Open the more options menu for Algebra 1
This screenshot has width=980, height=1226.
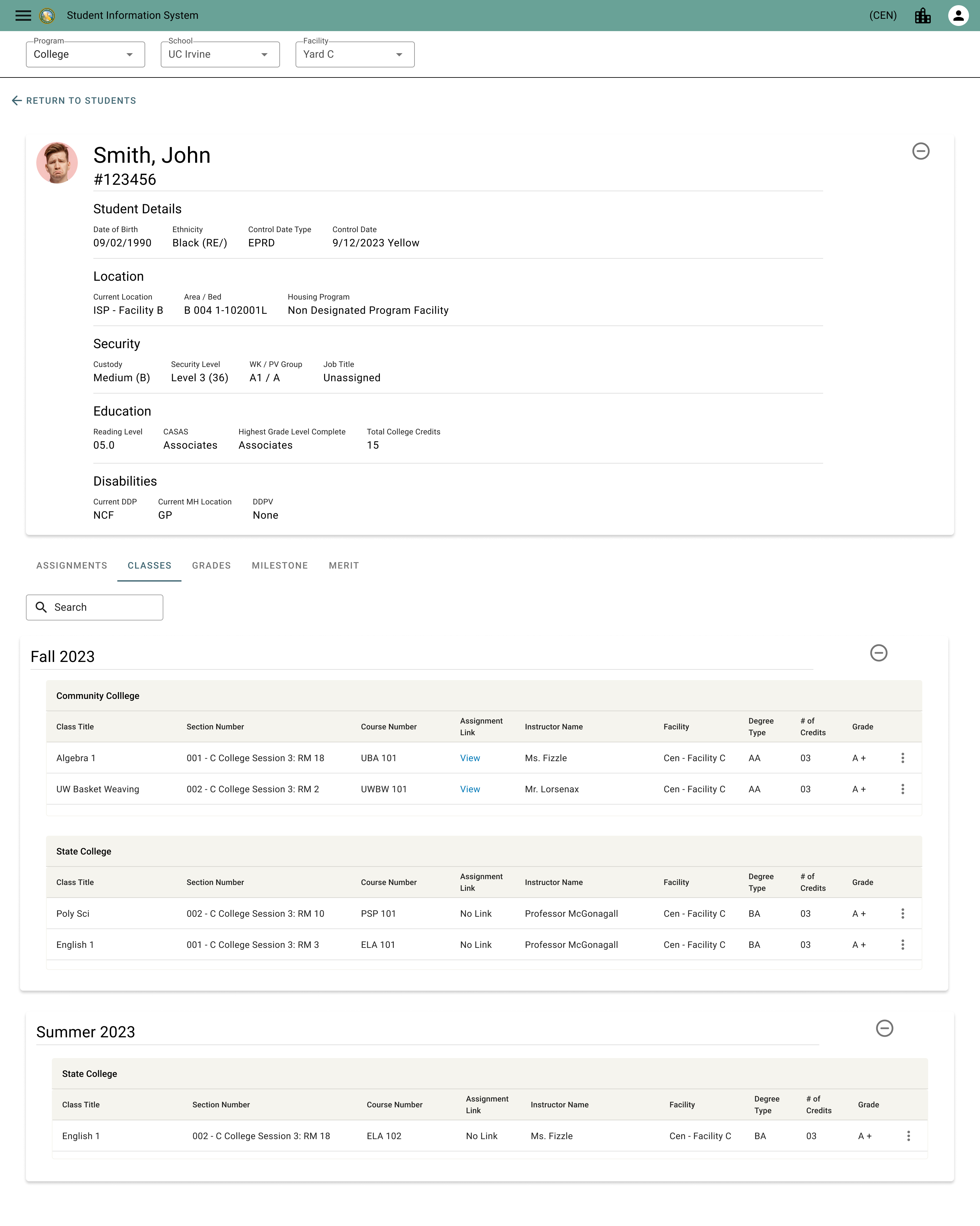(x=903, y=758)
